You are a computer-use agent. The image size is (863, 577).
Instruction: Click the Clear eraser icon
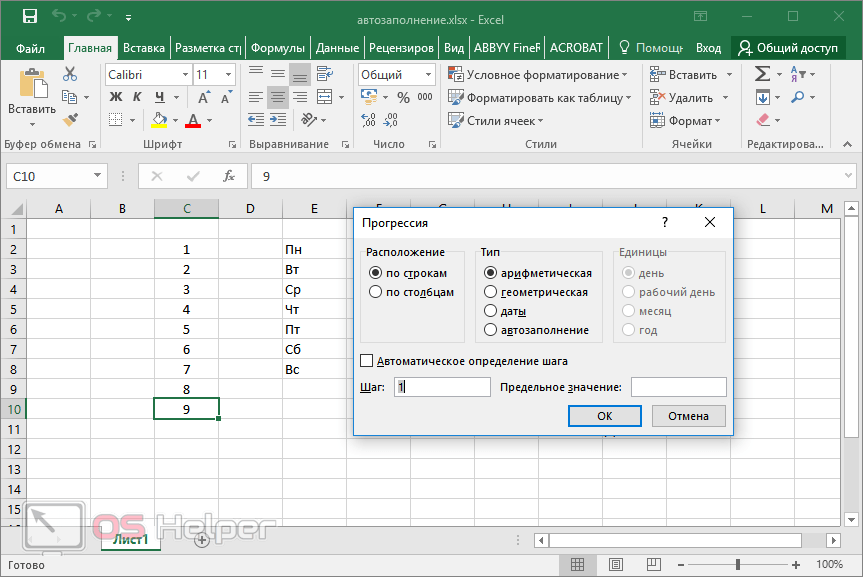coord(762,120)
